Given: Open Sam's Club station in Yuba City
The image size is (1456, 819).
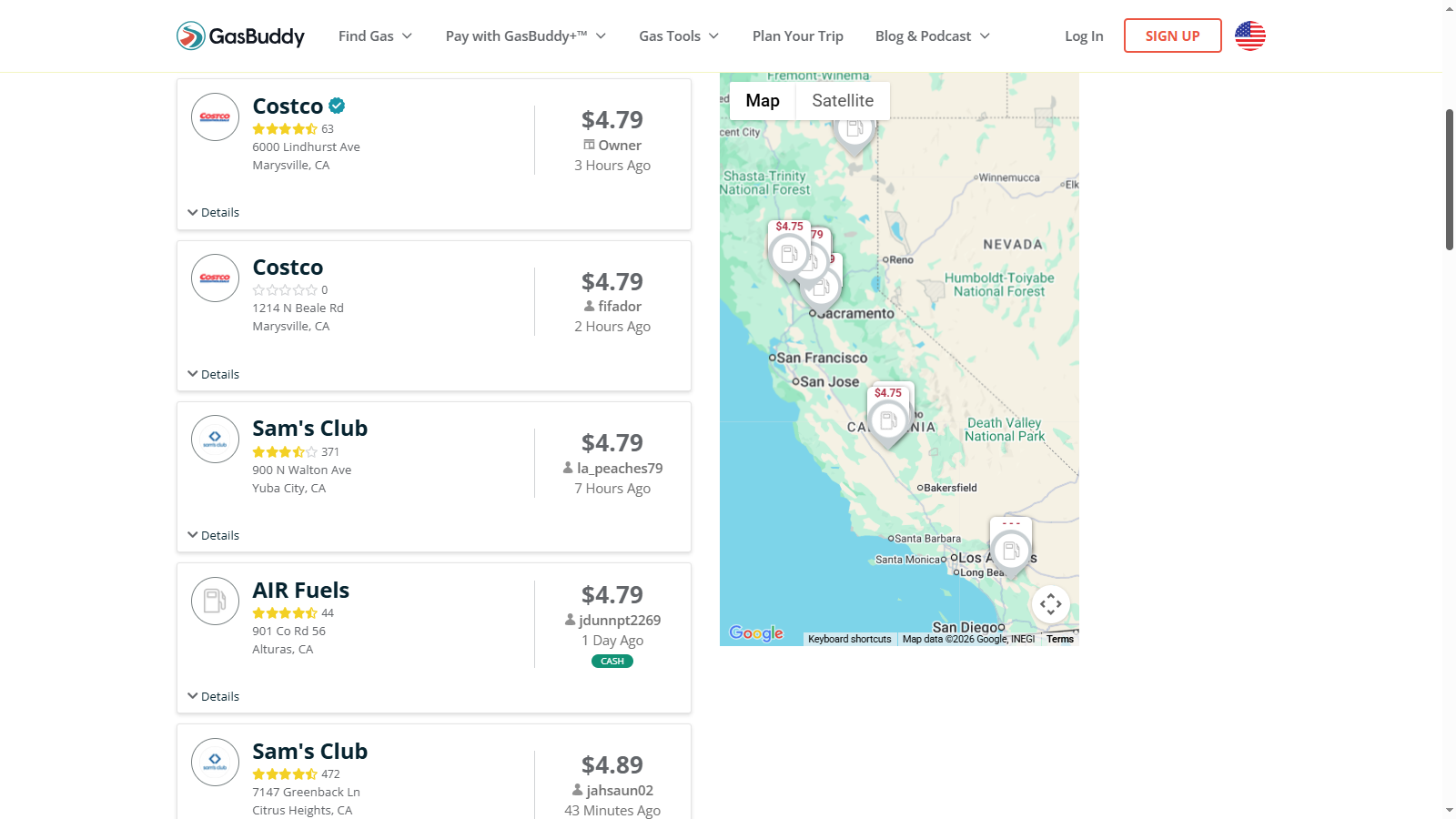Looking at the screenshot, I should 310,429.
